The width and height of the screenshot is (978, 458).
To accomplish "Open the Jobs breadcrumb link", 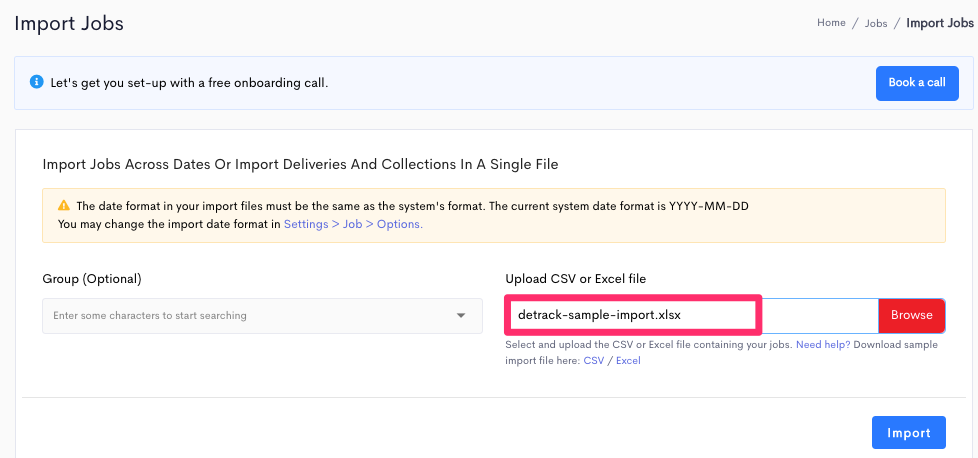I will pyautogui.click(x=876, y=23).
